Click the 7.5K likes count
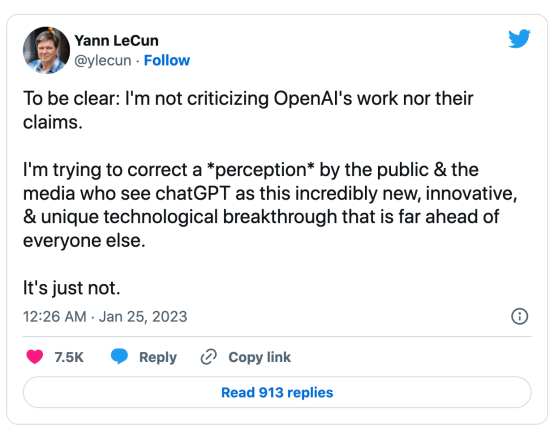The height and width of the screenshot is (435, 554). pyautogui.click(x=69, y=357)
